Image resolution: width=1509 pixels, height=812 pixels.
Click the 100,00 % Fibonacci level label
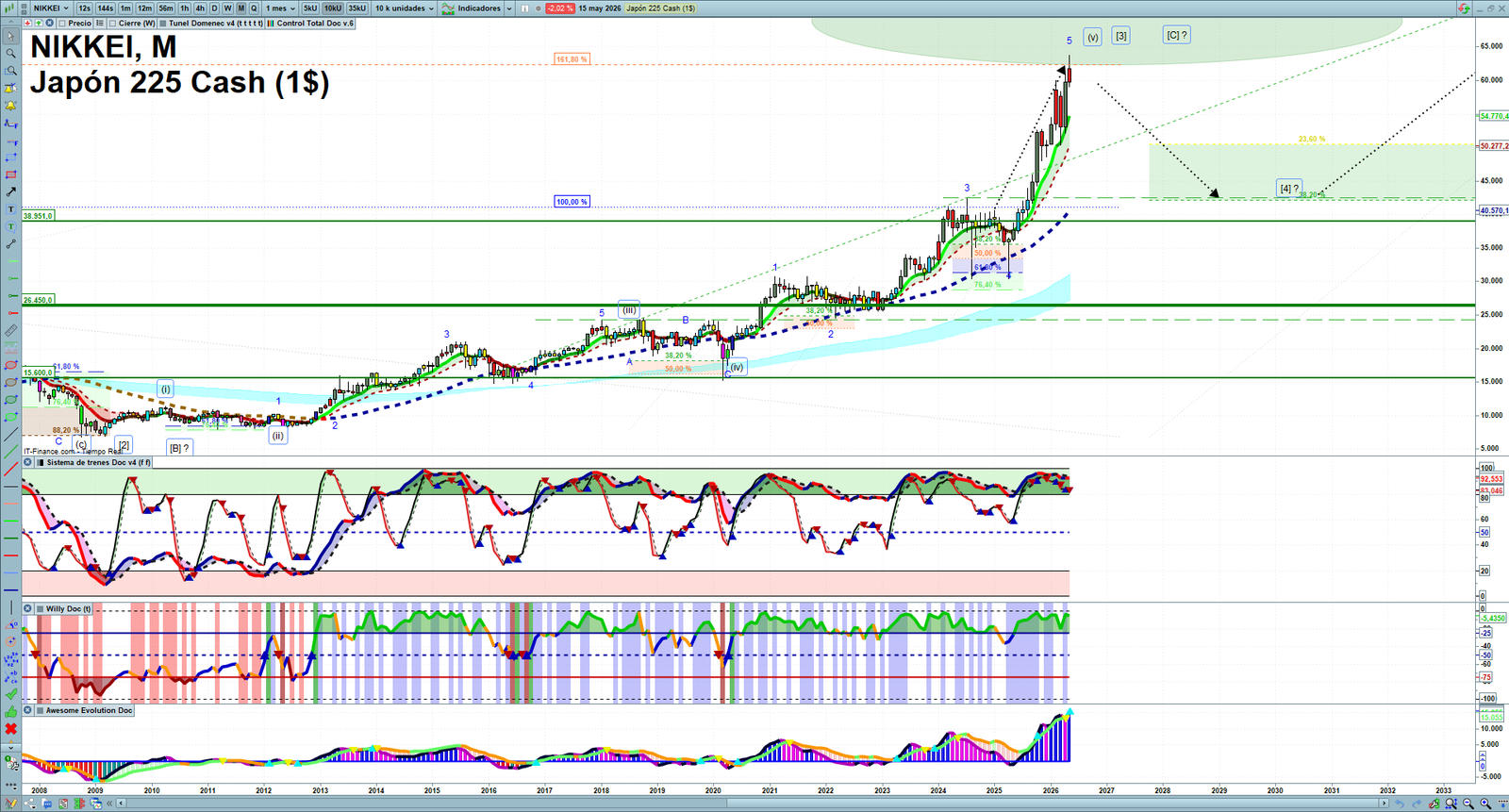coord(572,202)
